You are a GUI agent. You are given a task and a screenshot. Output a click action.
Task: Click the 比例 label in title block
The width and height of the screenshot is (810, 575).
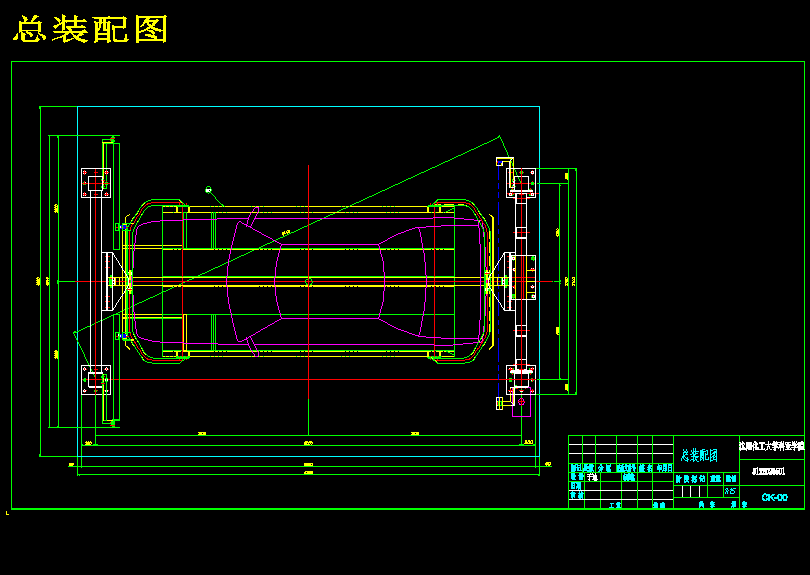[x=730, y=479]
